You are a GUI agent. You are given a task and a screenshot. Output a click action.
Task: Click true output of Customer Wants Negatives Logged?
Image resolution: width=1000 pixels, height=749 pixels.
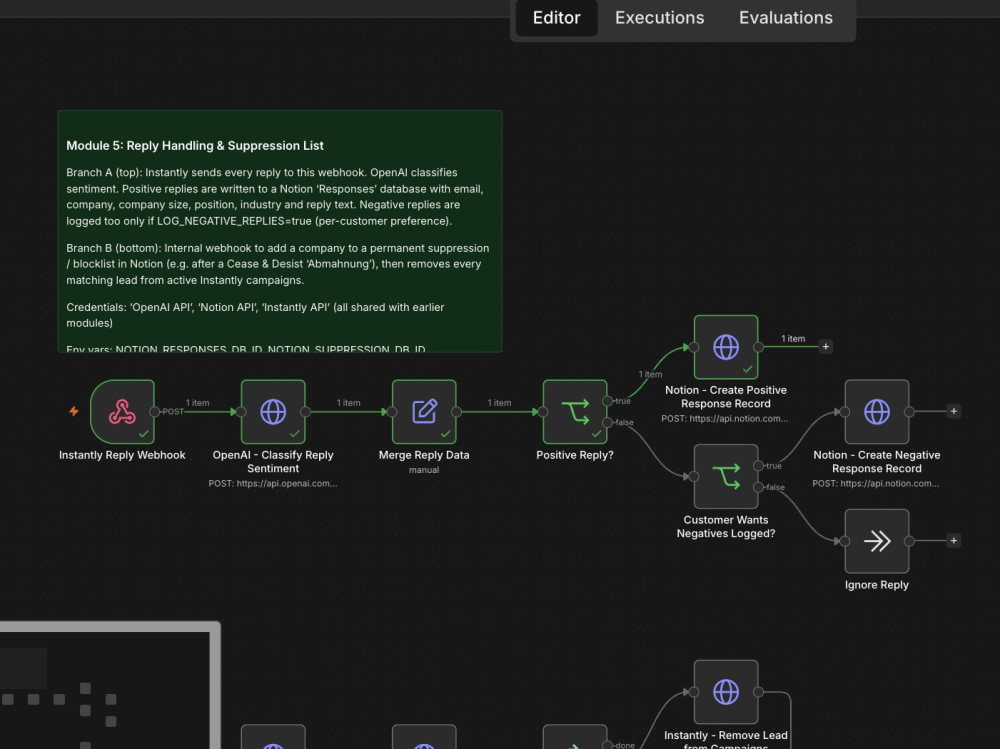coord(758,466)
